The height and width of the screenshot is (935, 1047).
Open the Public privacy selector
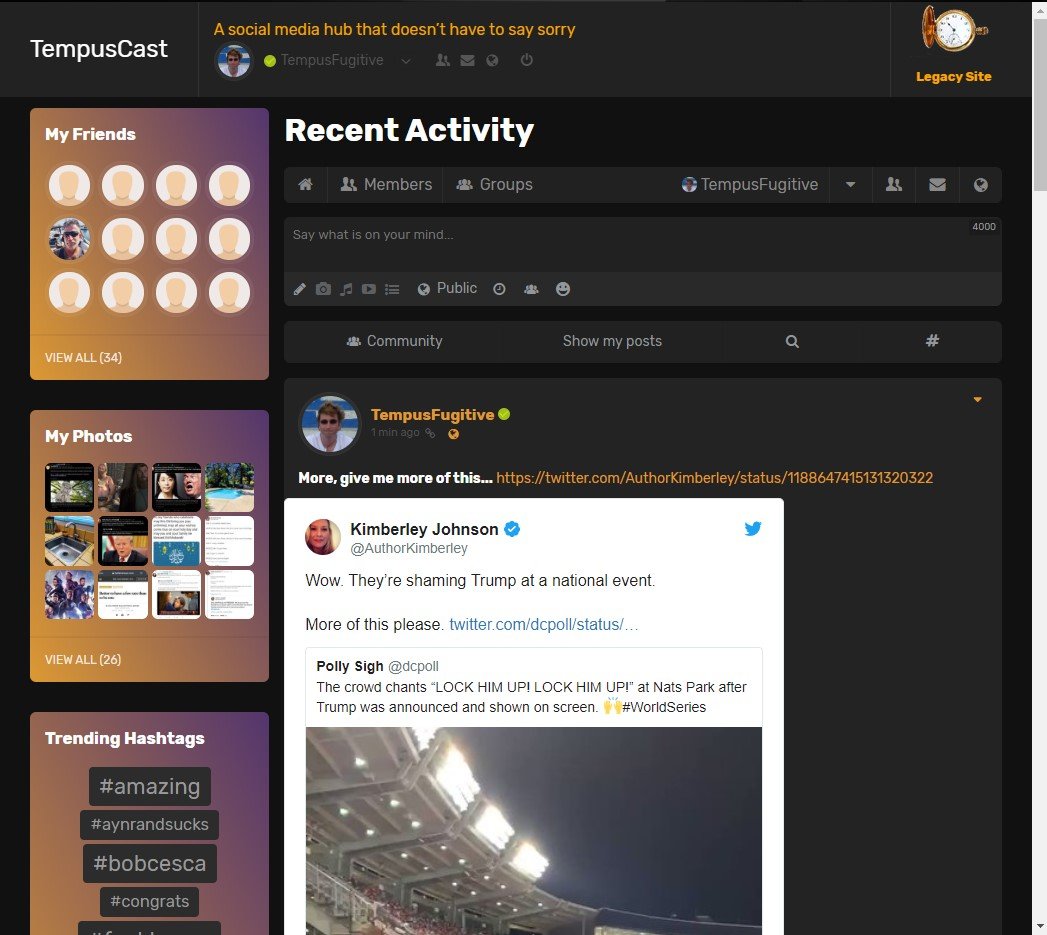coord(447,288)
